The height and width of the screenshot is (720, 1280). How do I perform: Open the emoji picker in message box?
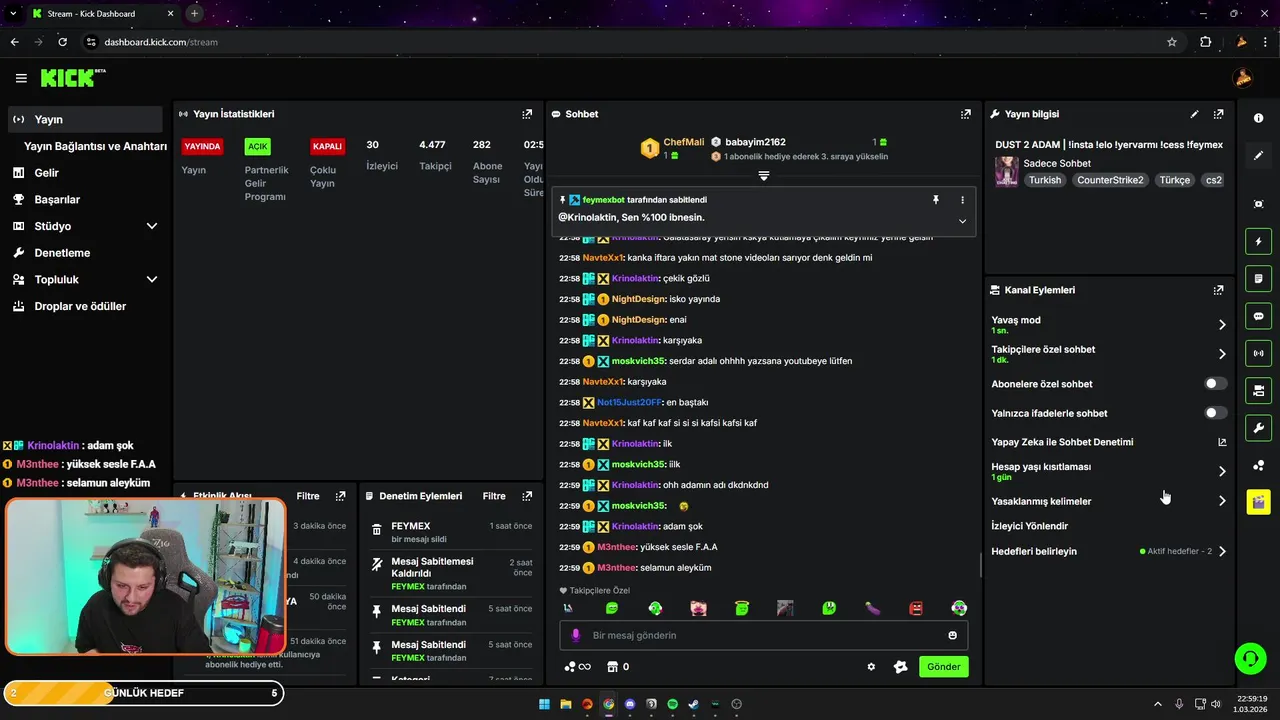pyautogui.click(x=952, y=635)
